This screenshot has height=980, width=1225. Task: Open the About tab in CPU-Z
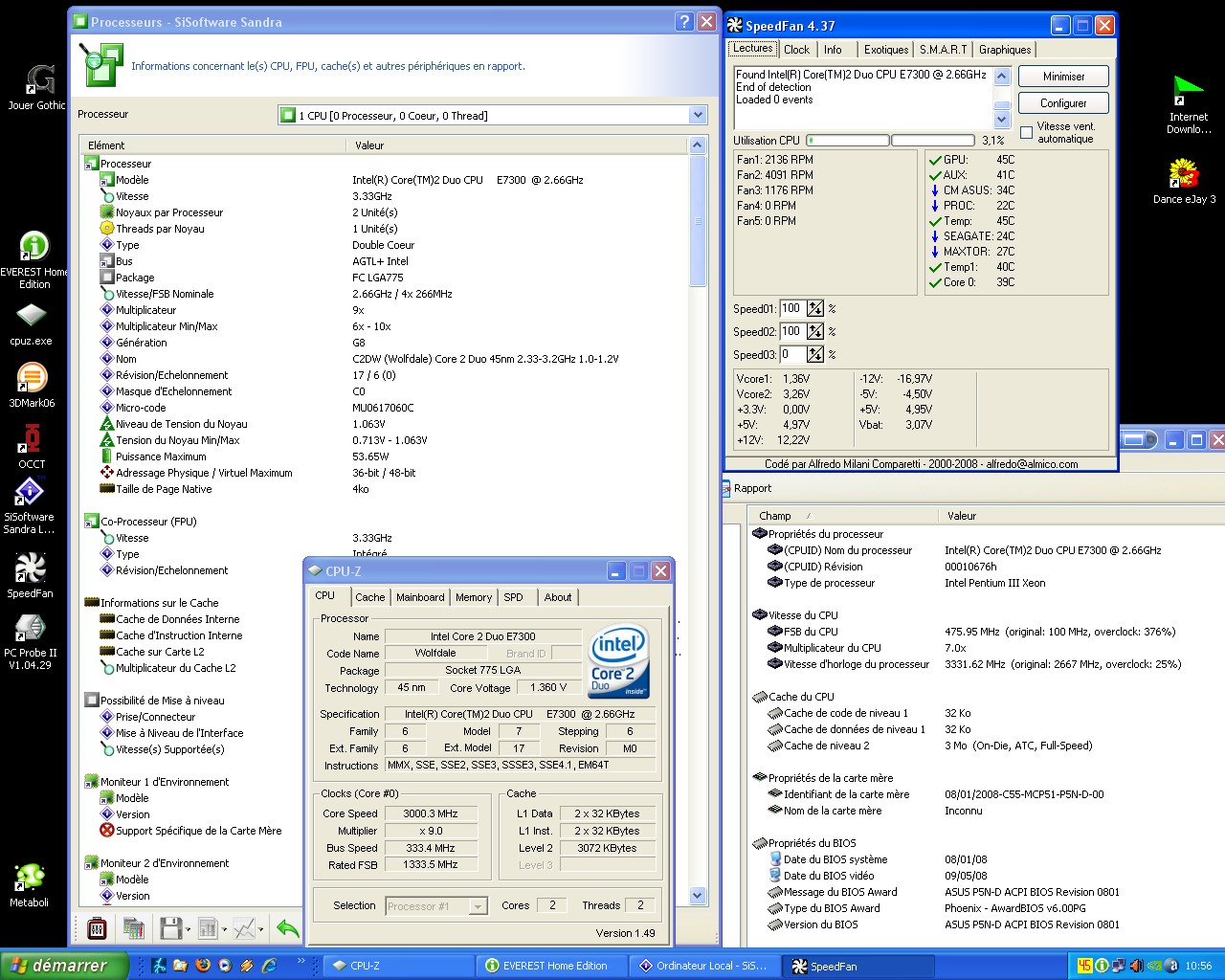click(558, 597)
